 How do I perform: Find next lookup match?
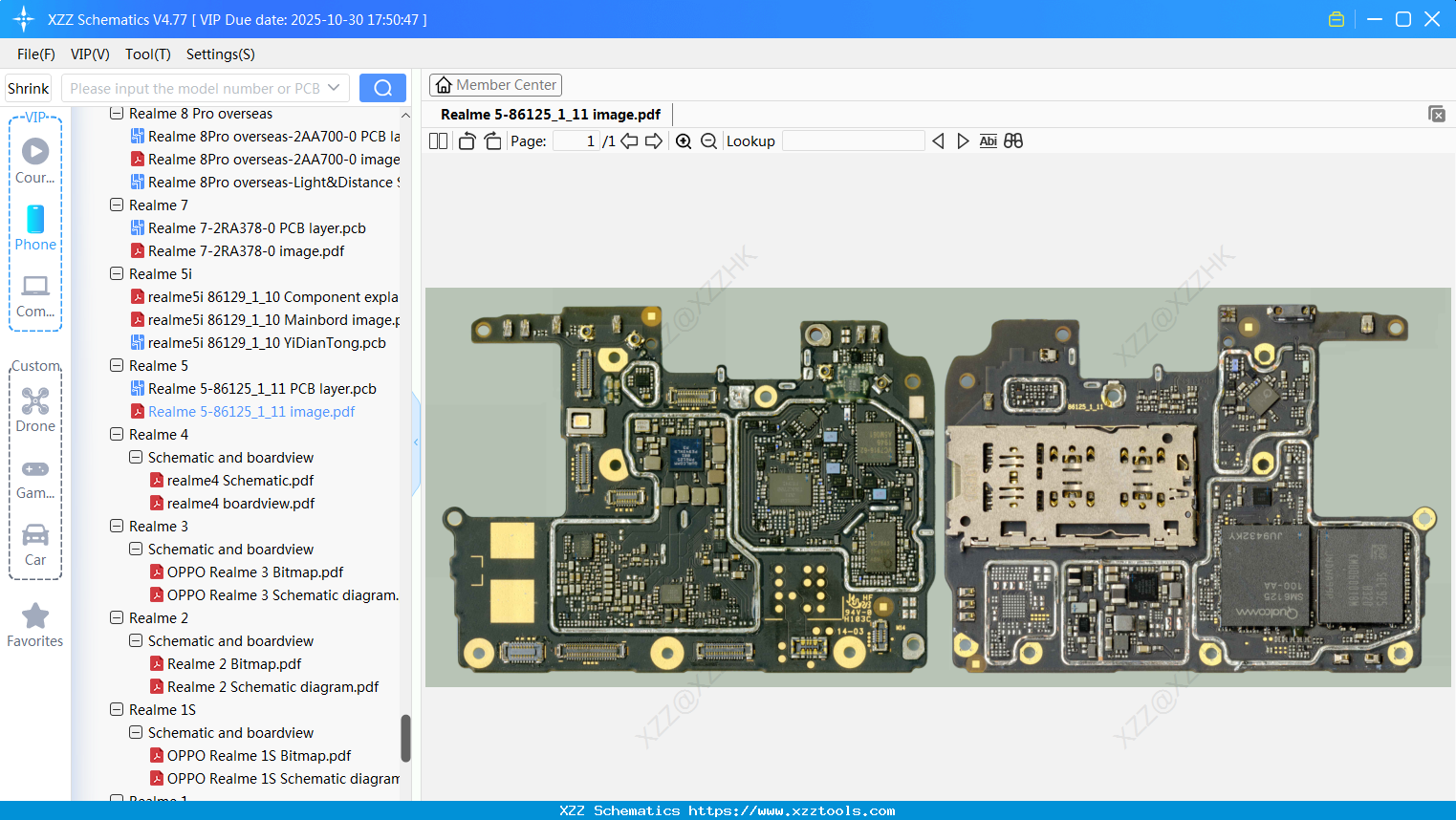tap(963, 141)
